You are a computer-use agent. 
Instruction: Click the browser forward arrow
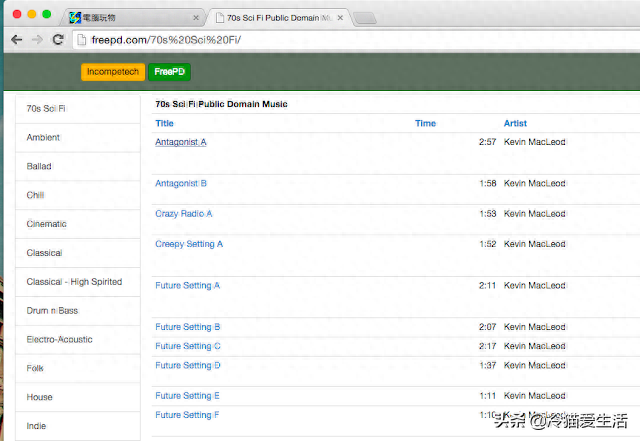pyautogui.click(x=37, y=39)
